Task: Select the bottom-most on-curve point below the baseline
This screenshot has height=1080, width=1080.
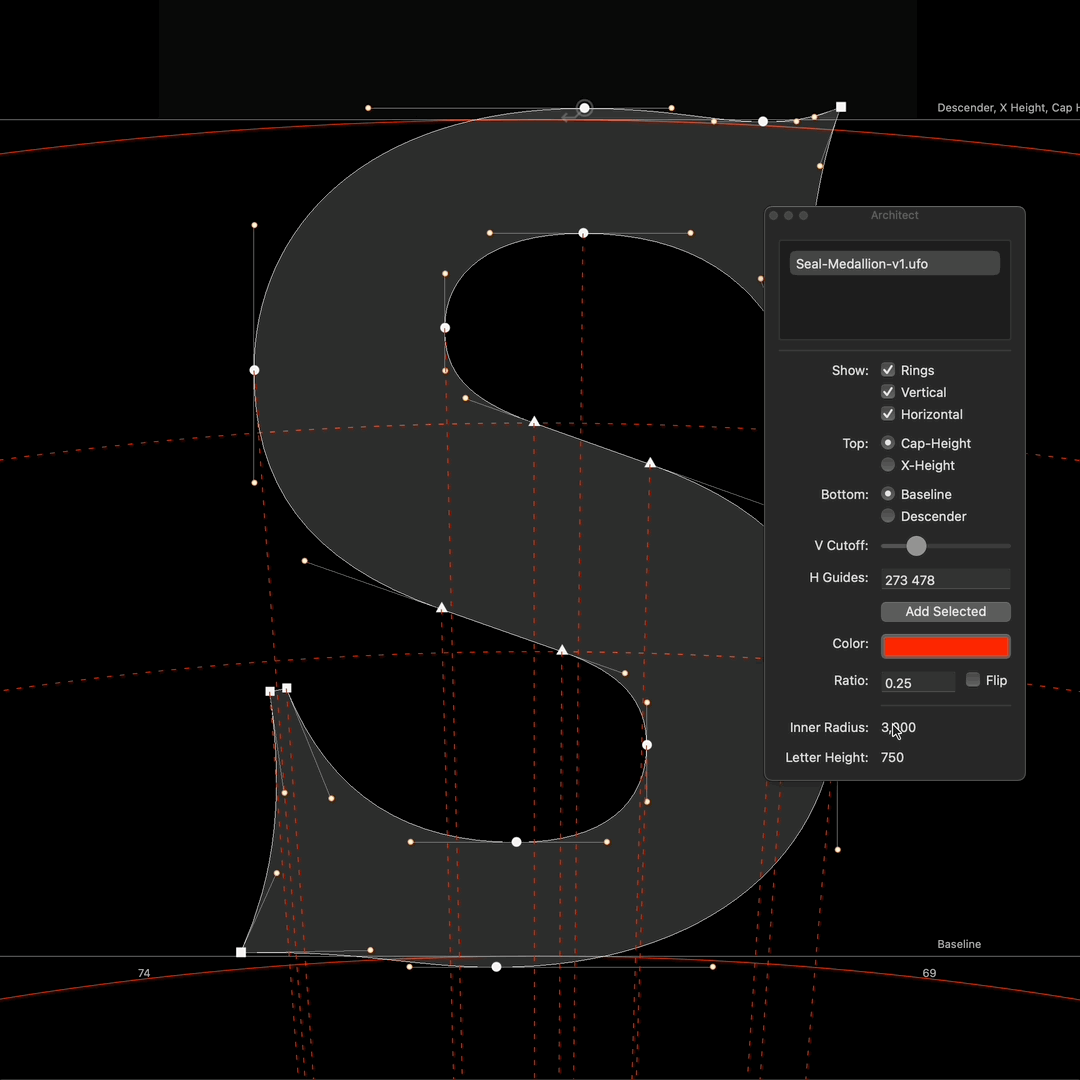Action: click(496, 966)
